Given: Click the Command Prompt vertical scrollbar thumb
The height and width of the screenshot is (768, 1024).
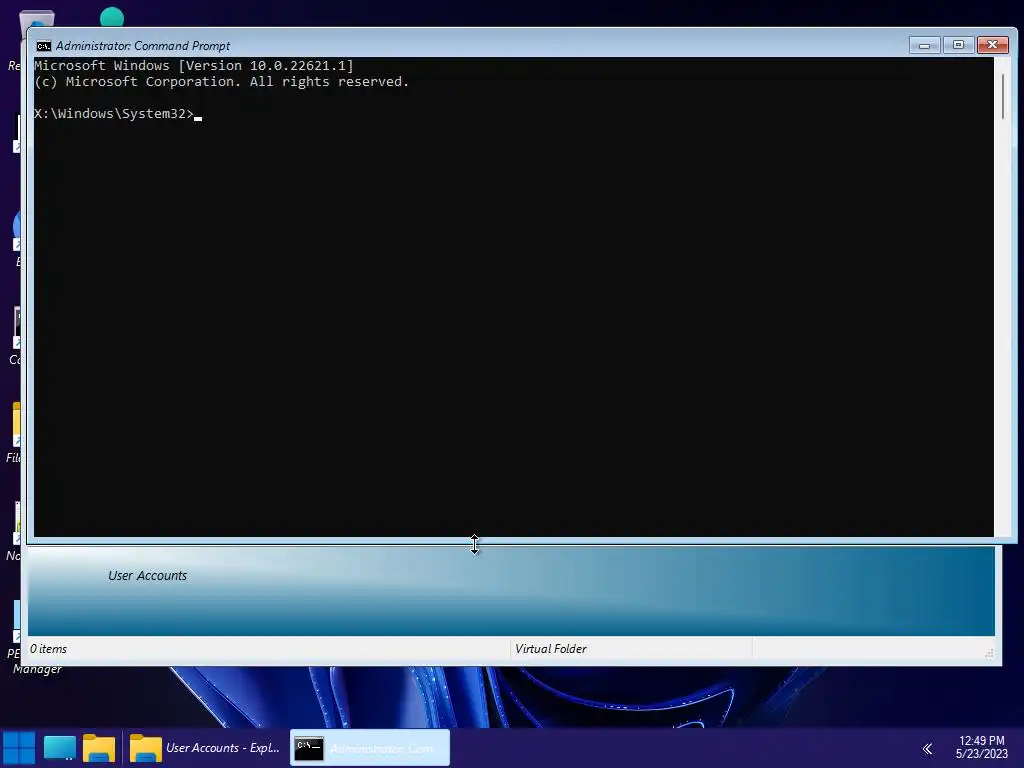Looking at the screenshot, I should 1003,96.
